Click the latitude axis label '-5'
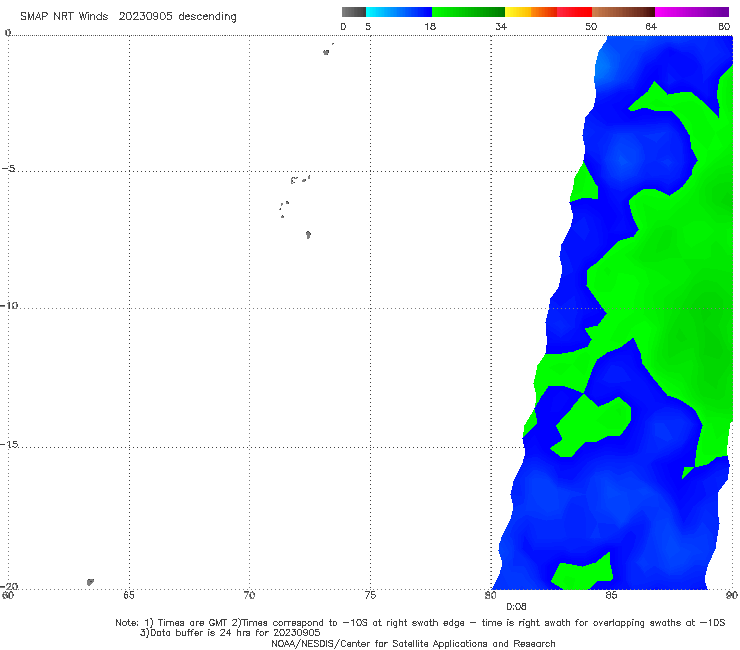This screenshot has width=740, height=650. (9, 169)
